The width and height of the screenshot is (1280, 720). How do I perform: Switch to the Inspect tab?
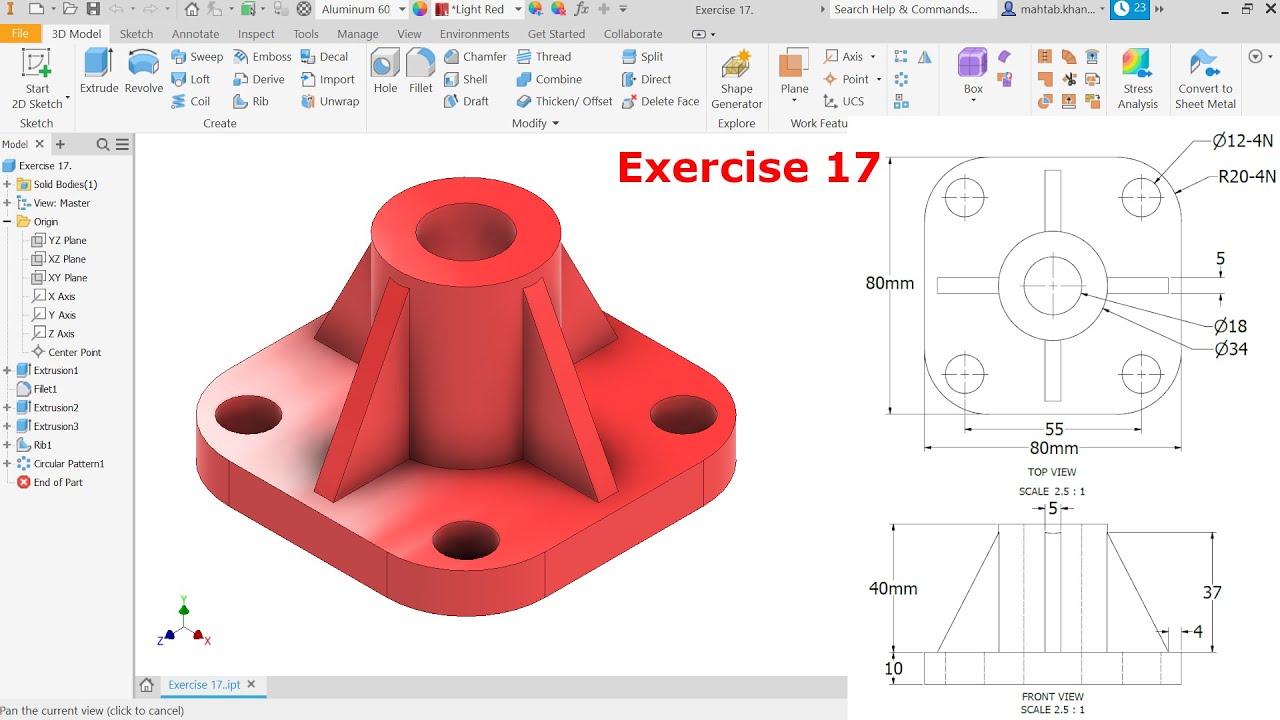257,33
